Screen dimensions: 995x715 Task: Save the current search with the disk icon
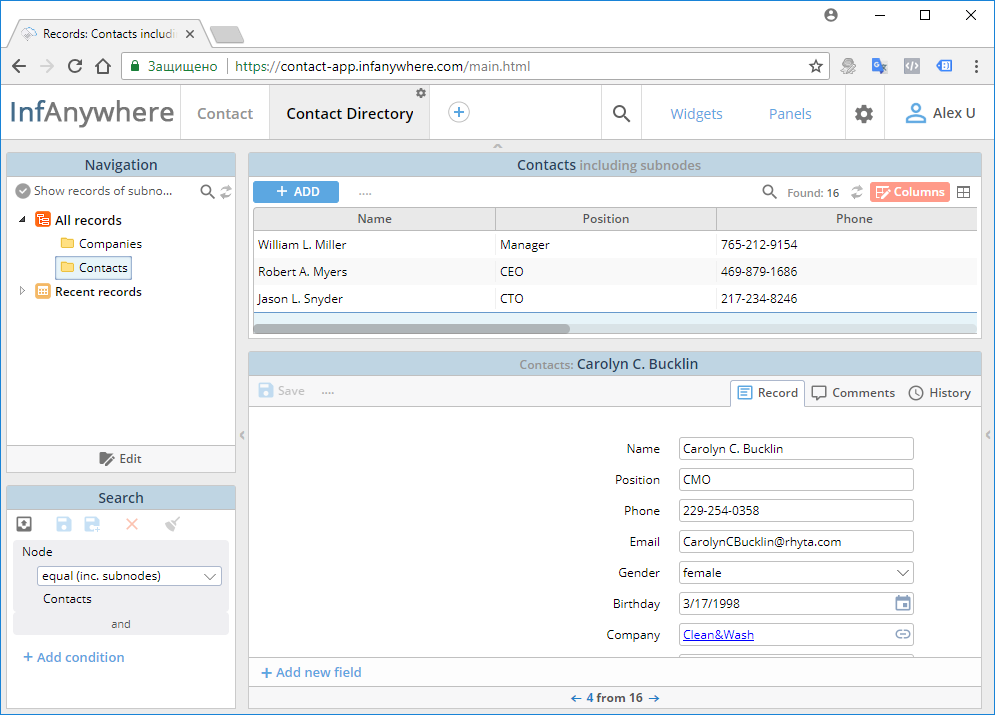coord(63,524)
